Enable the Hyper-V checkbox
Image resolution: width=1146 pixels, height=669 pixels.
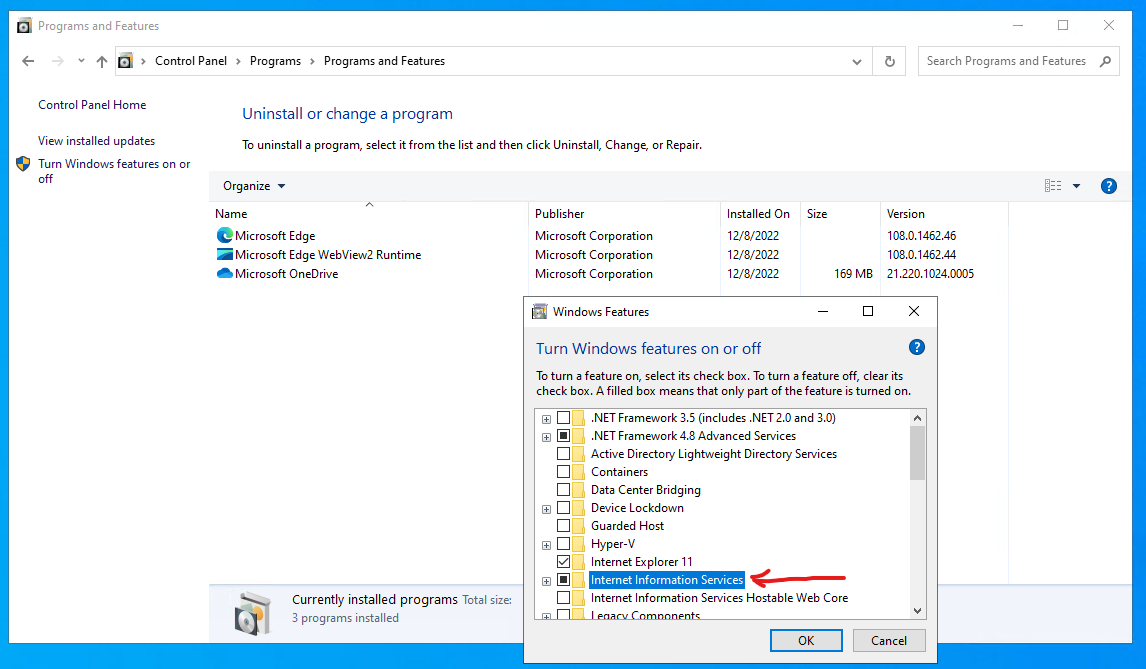point(563,543)
